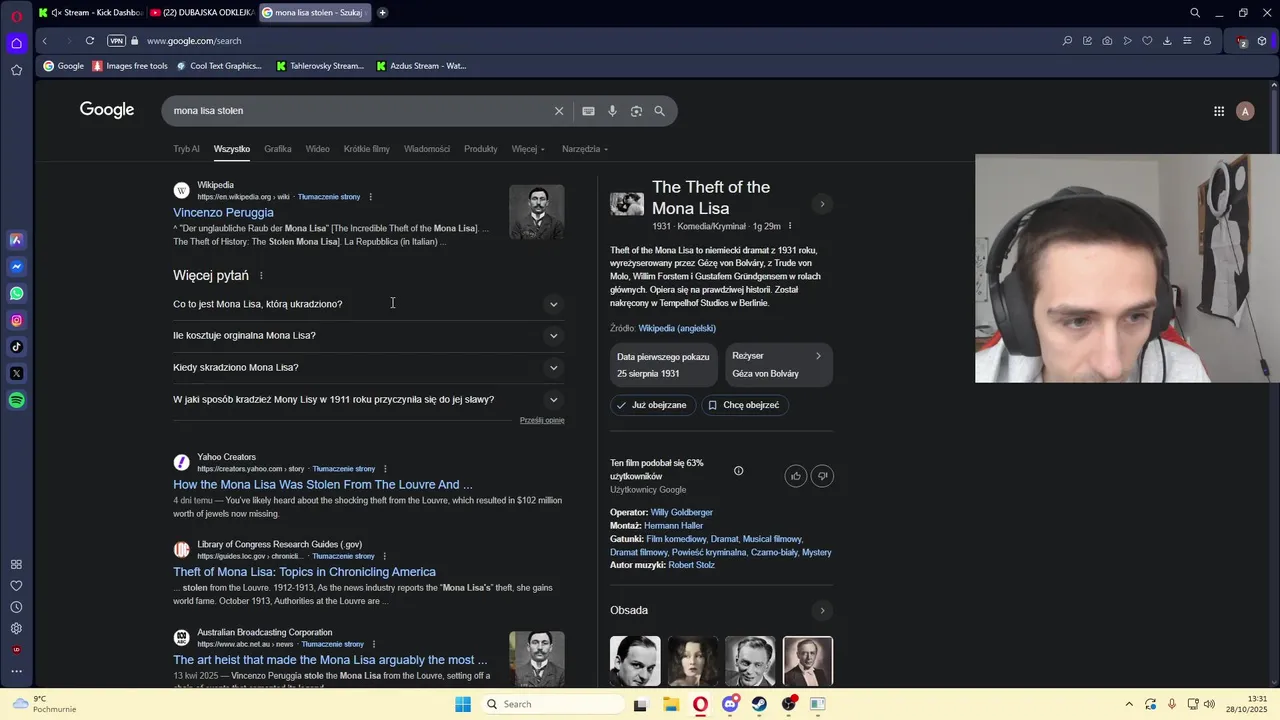Viewport: 1280px width, 720px height.
Task: Open 'Theft of Mona Lisa: Topics in Chronicling America'
Action: point(304,572)
